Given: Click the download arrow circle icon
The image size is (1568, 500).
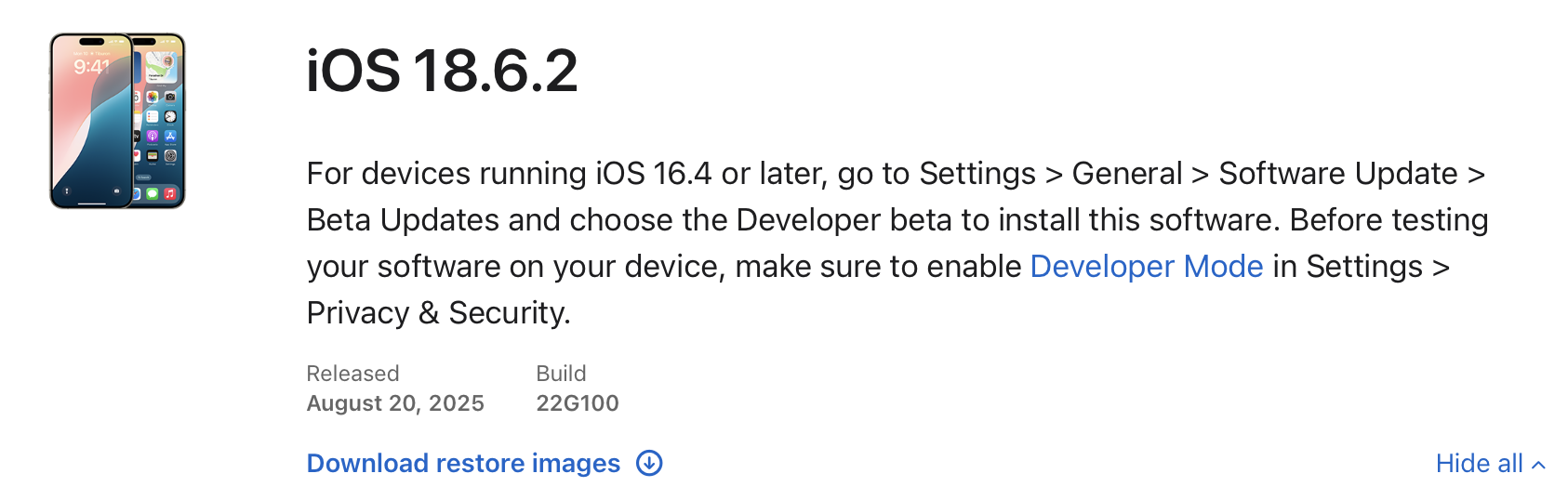Looking at the screenshot, I should click(x=649, y=463).
